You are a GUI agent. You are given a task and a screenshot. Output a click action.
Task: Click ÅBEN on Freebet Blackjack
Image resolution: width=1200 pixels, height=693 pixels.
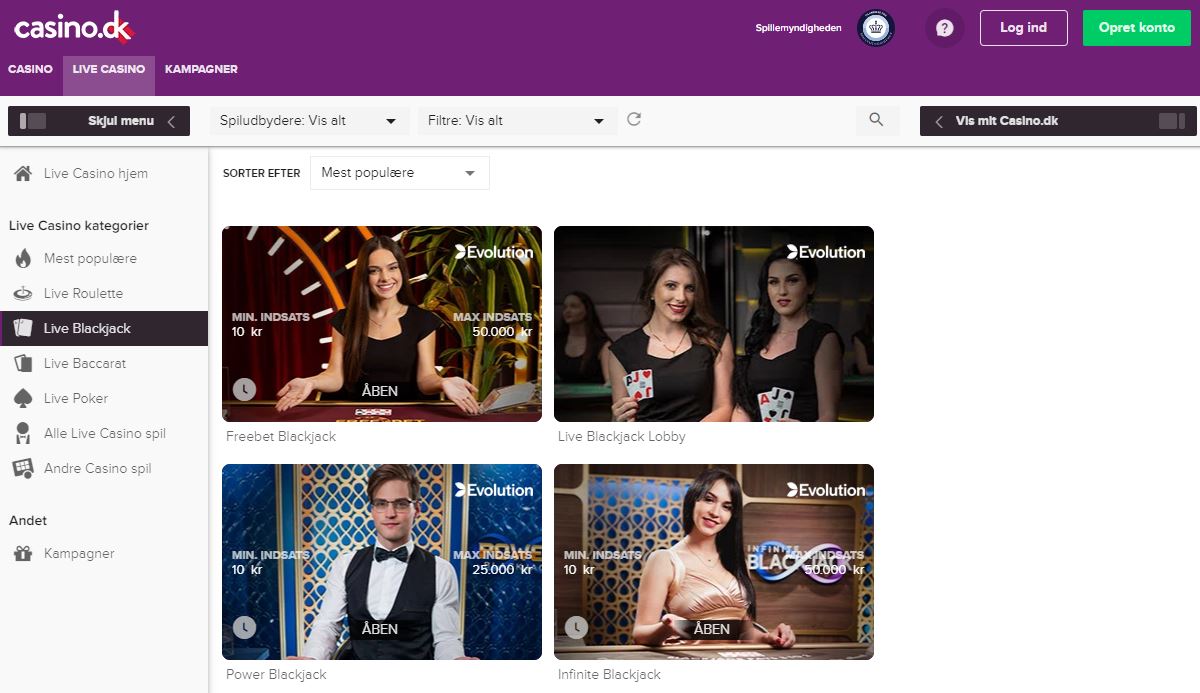pyautogui.click(x=380, y=391)
